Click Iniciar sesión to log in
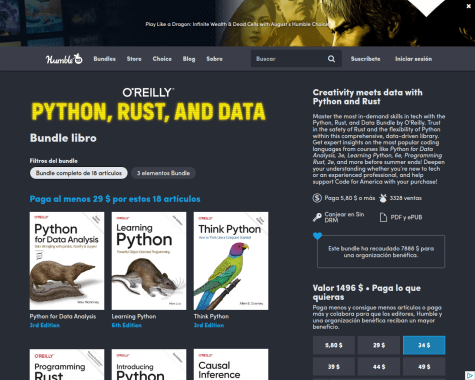475x380 pixels. pos(413,59)
